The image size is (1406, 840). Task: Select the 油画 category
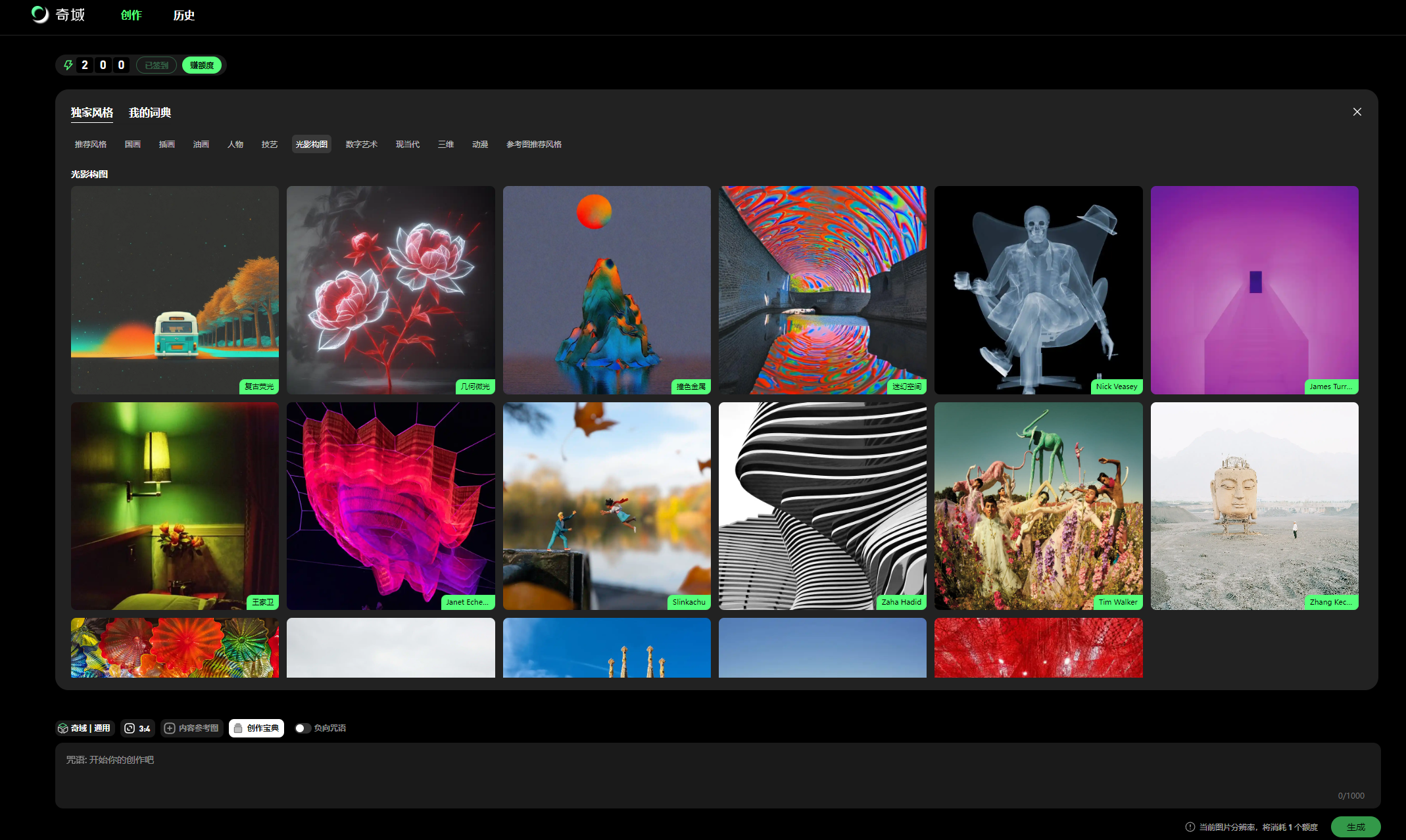[201, 144]
